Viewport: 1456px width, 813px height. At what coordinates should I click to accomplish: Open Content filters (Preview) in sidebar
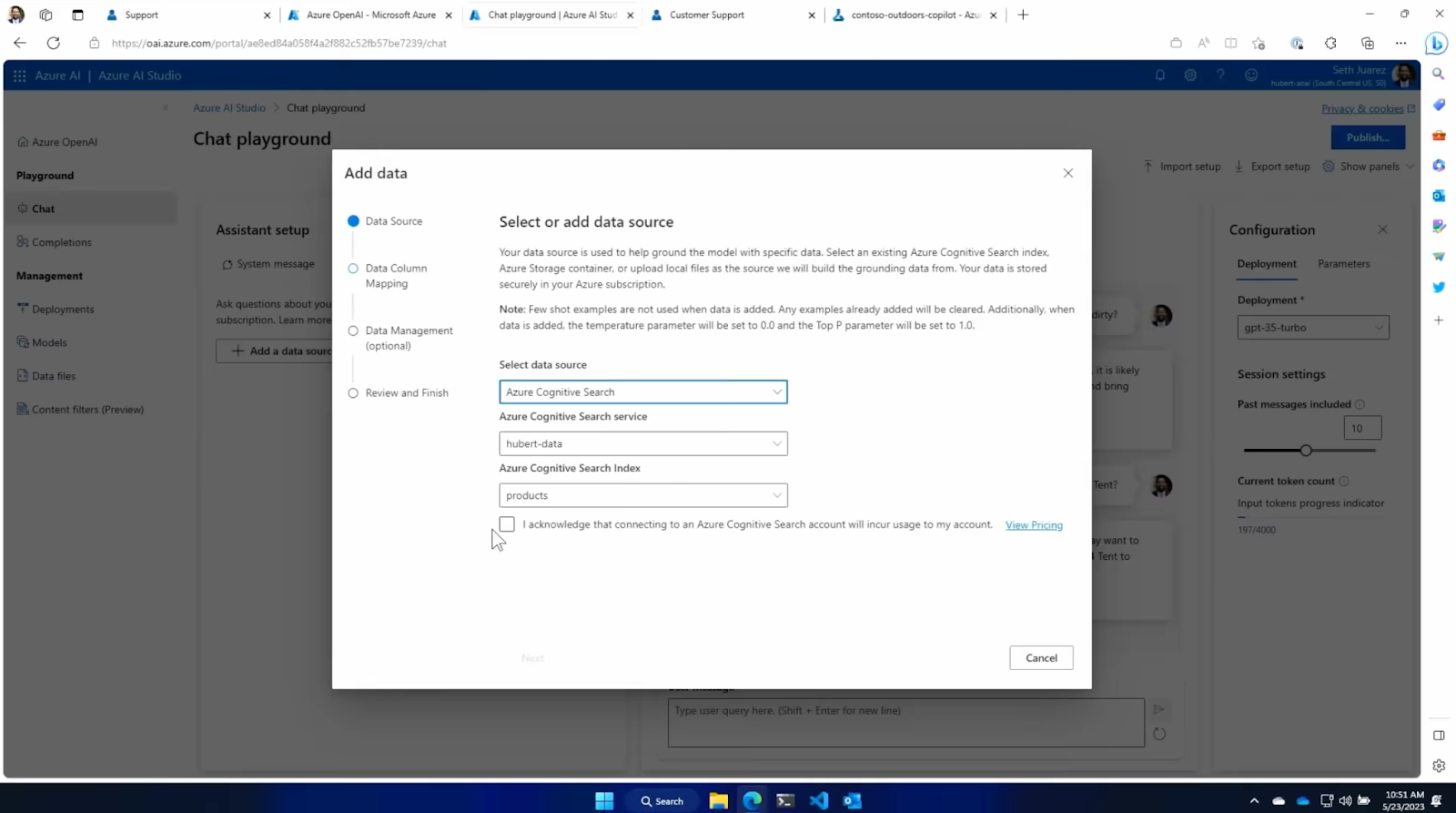coord(81,410)
